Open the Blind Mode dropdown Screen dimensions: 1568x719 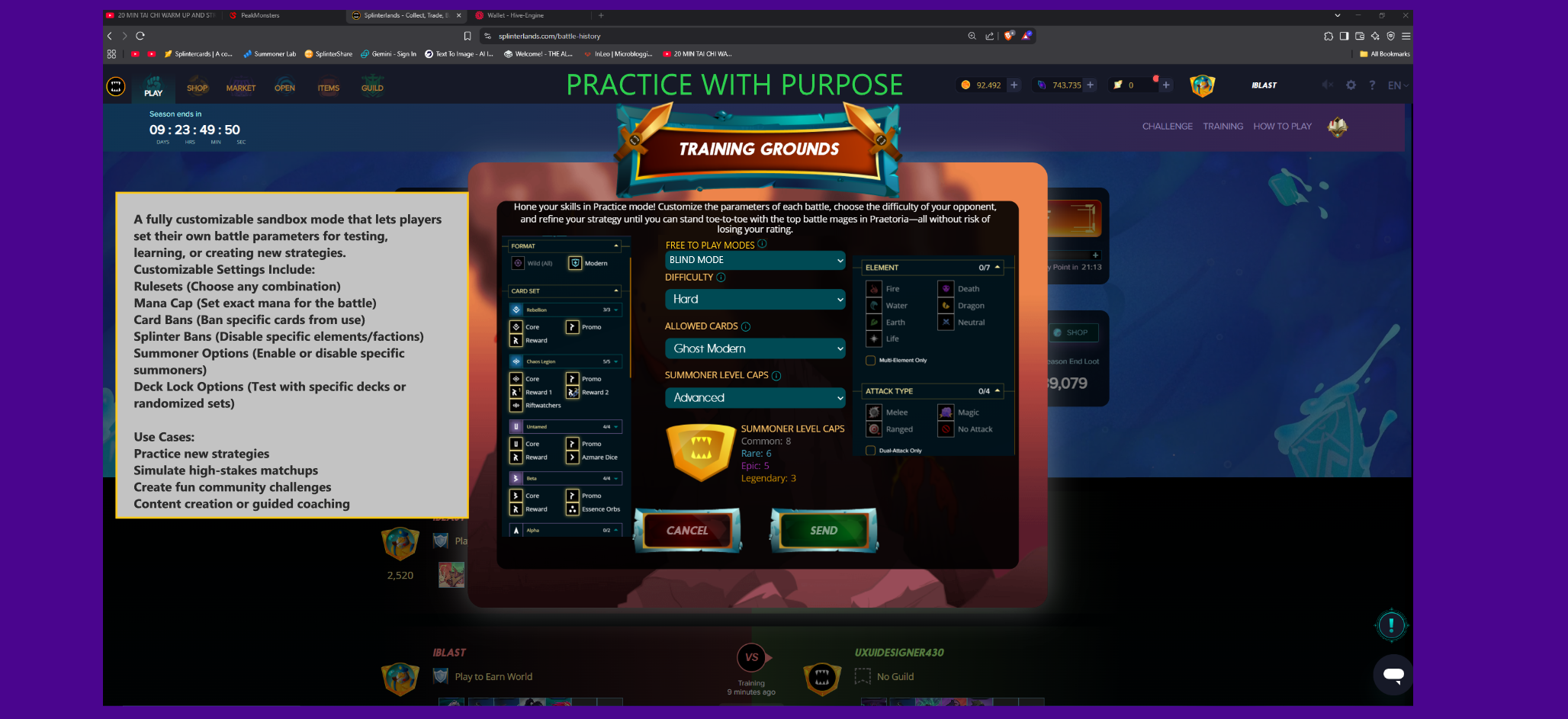(x=755, y=260)
